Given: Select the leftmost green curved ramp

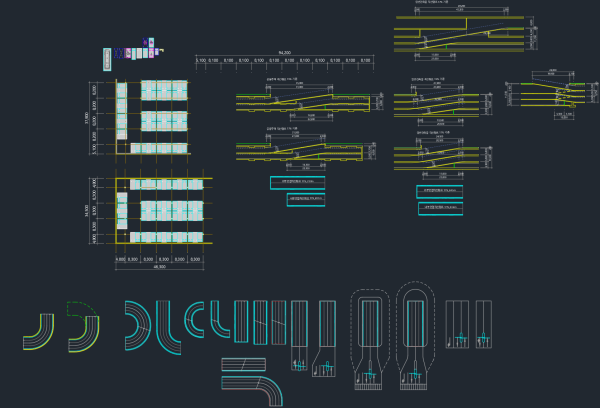Looking at the screenshot, I should [41, 330].
